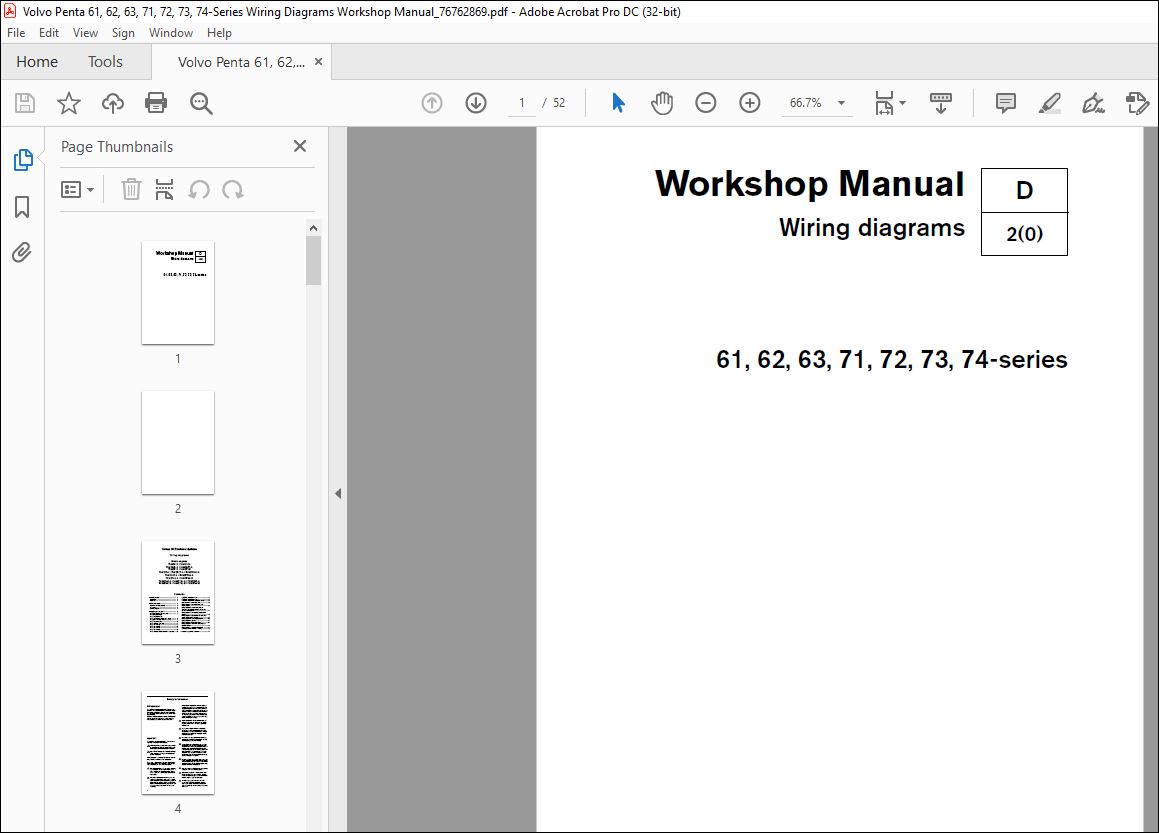Zoom out with minus icon
The width and height of the screenshot is (1159, 833).
[x=706, y=103]
